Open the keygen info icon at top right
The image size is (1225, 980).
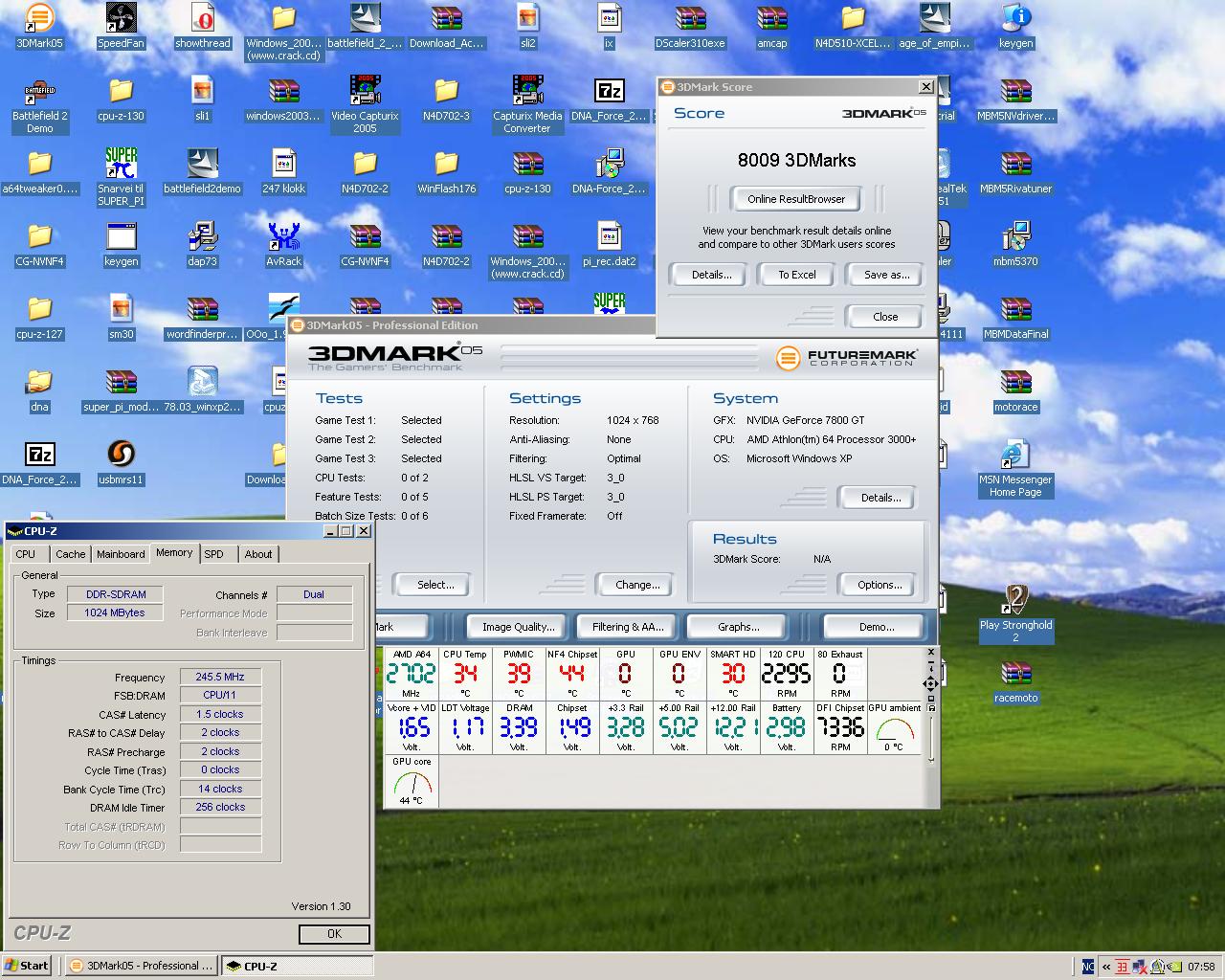tap(1015, 26)
